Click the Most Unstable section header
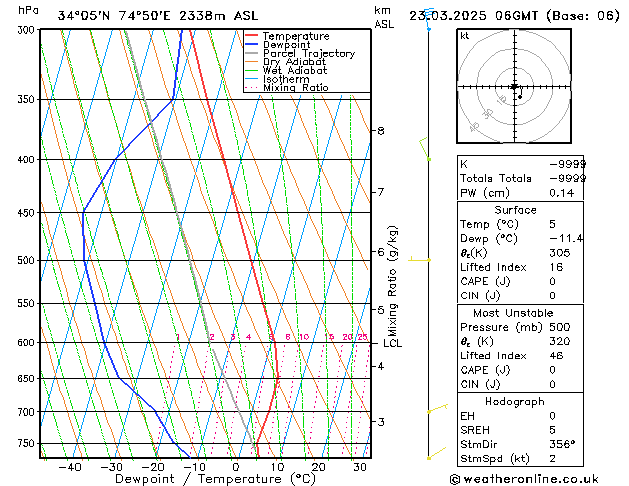The image size is (629, 486). pyautogui.click(x=514, y=313)
